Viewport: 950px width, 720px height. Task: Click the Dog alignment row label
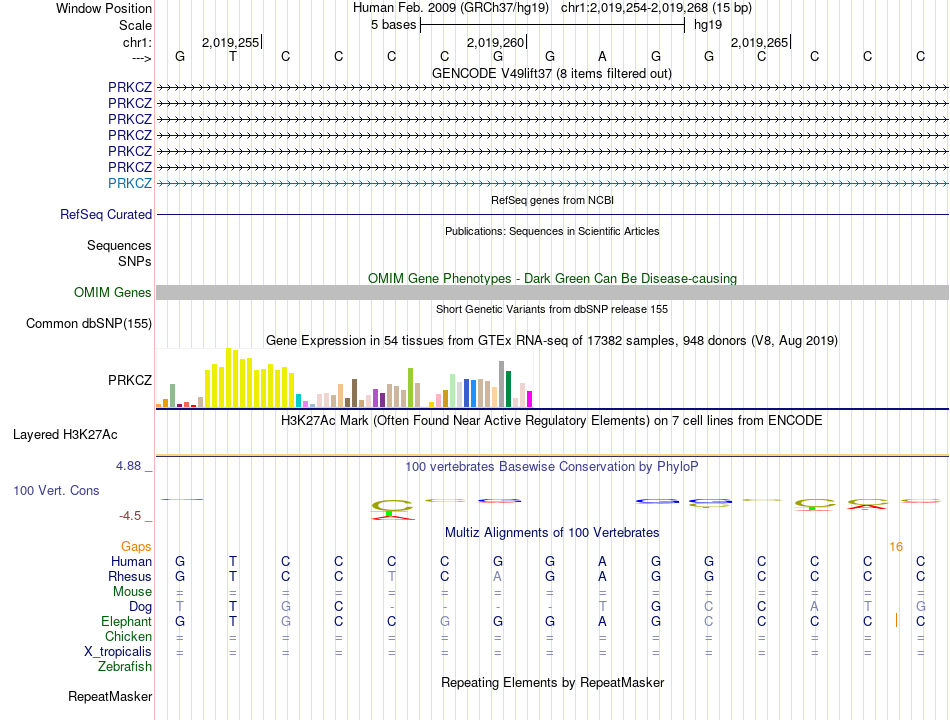point(140,607)
